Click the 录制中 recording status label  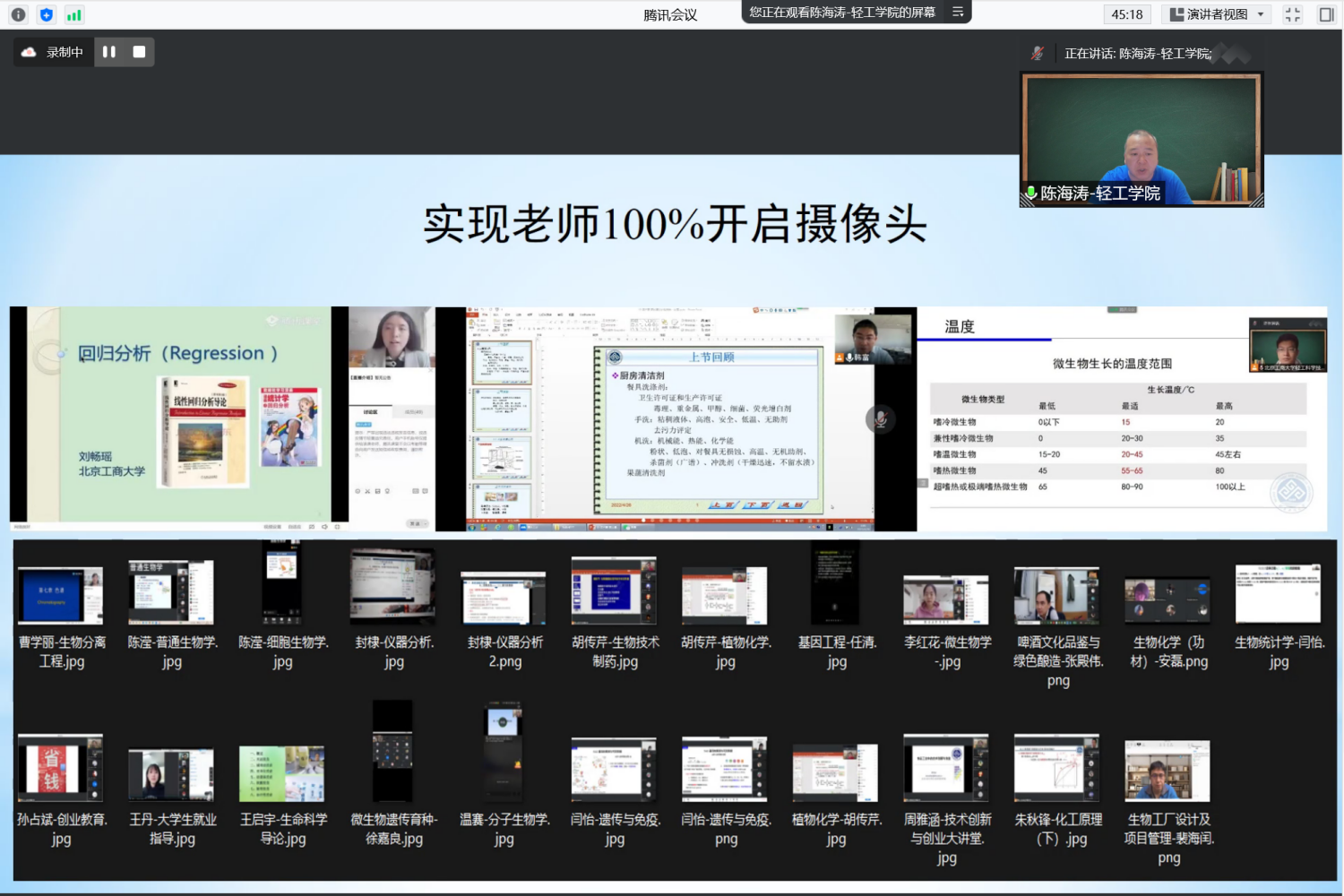click(65, 52)
